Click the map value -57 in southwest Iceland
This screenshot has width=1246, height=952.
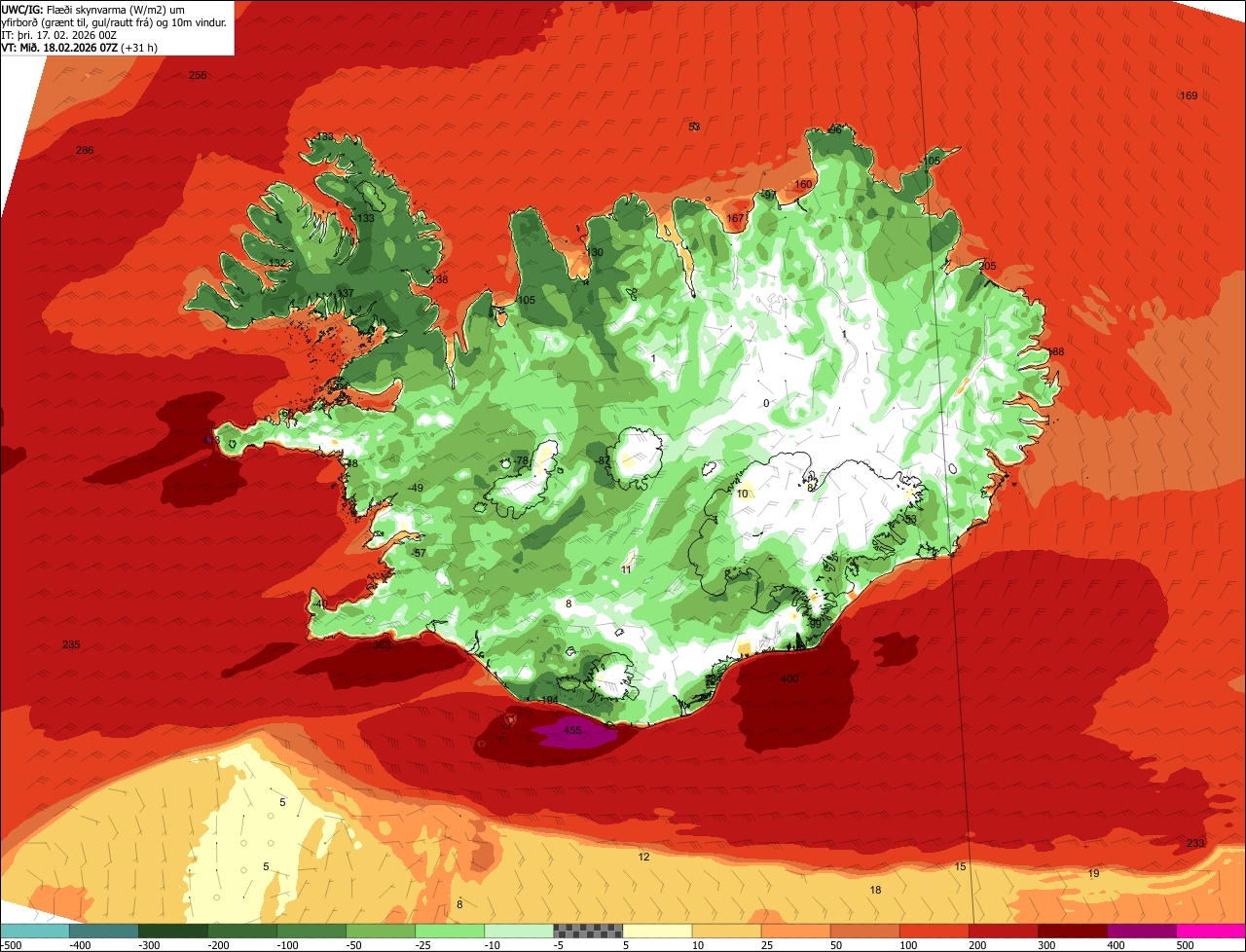point(419,553)
